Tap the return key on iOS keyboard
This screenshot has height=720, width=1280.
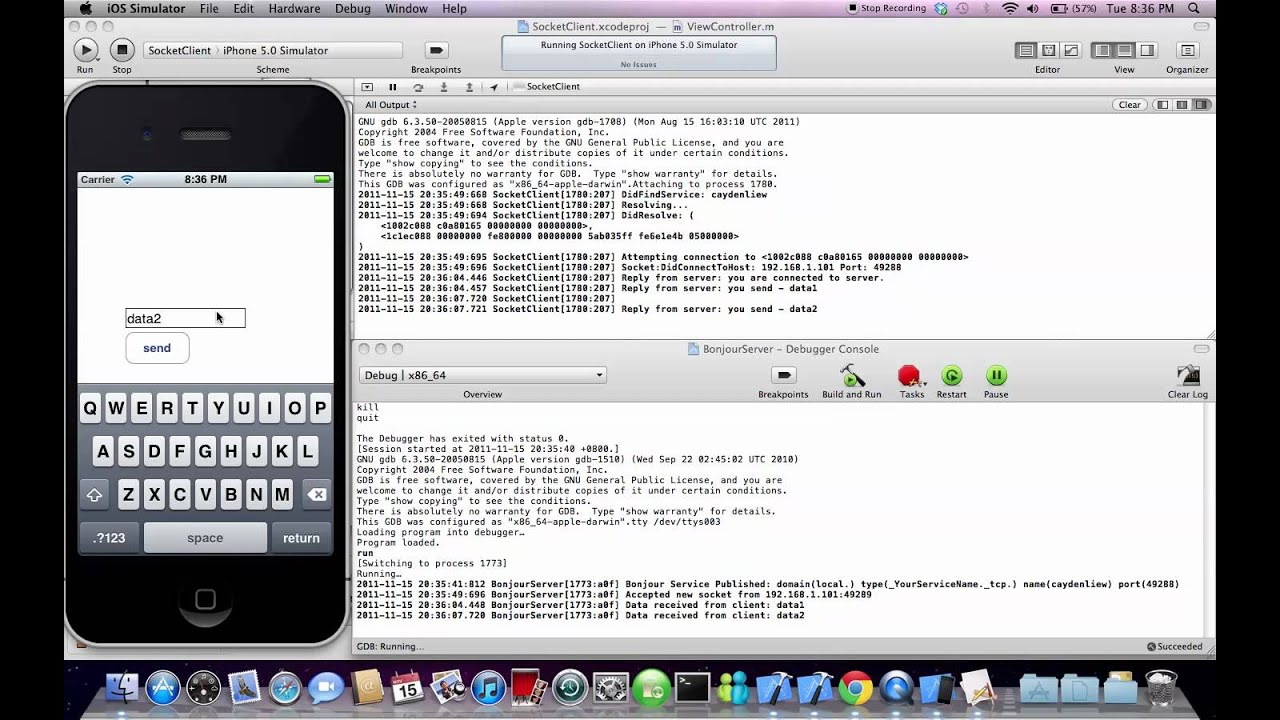click(301, 538)
